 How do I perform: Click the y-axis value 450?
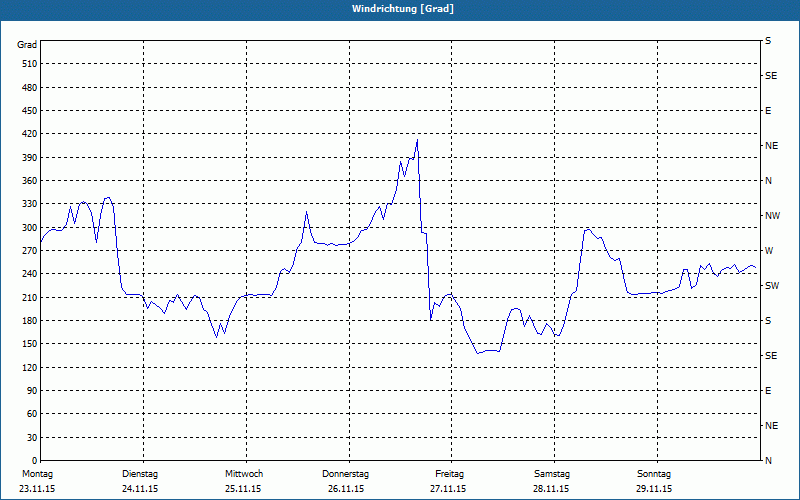click(30, 111)
